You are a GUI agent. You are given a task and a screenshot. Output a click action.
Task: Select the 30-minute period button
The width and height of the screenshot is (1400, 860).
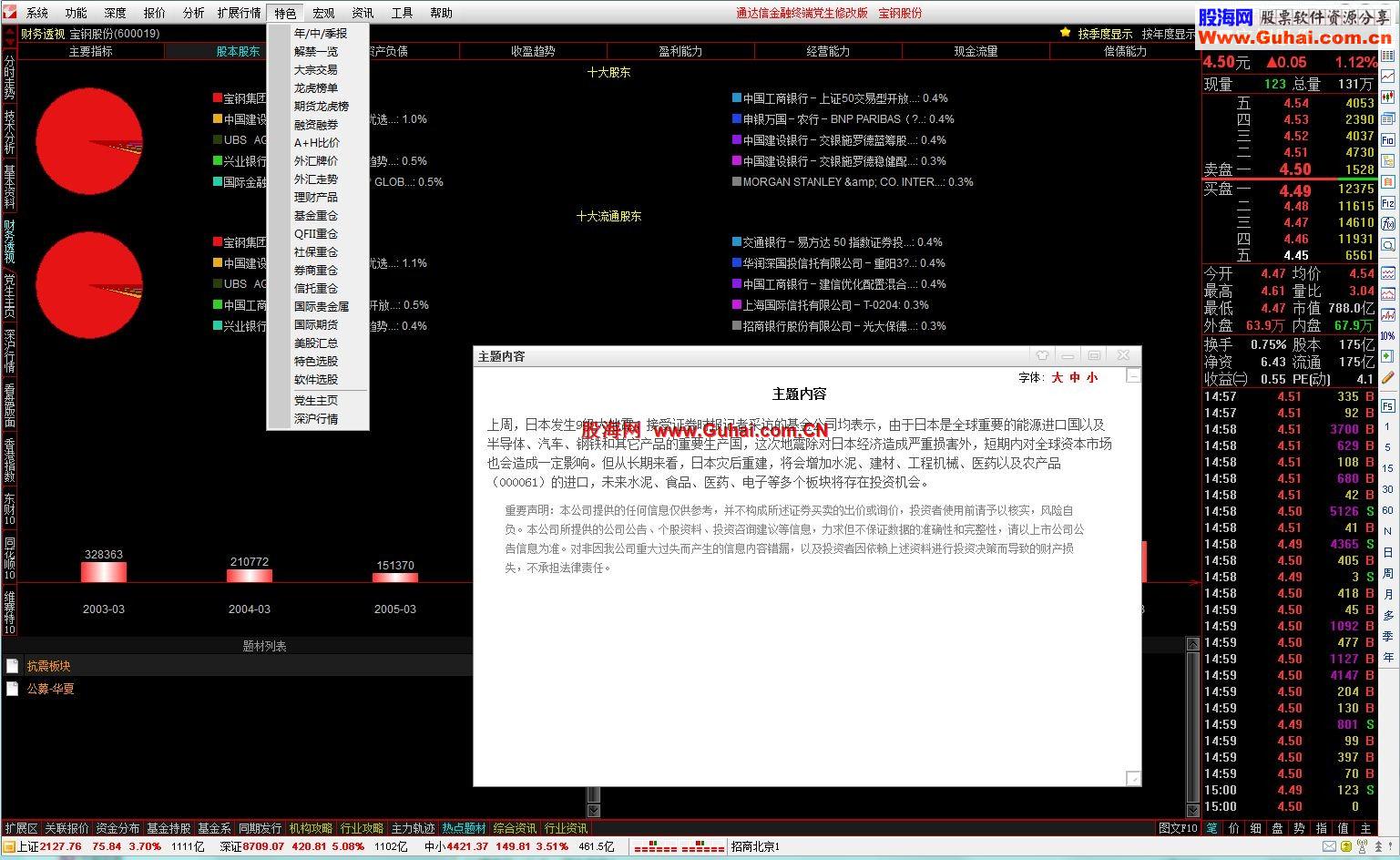coord(1388,489)
